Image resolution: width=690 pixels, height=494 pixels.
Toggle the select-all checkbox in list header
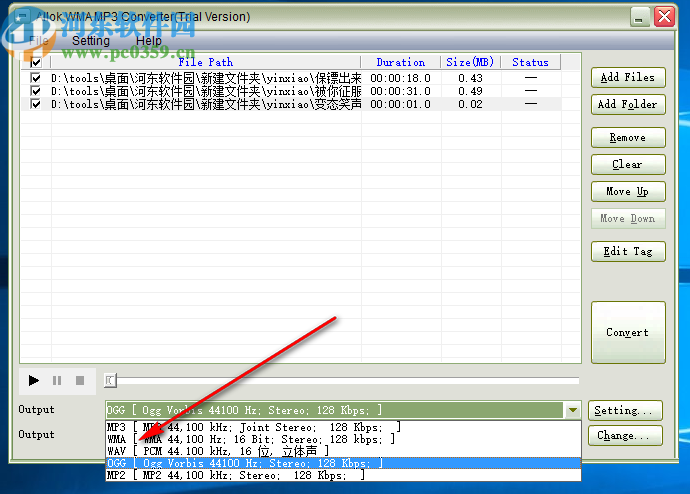(x=36, y=62)
